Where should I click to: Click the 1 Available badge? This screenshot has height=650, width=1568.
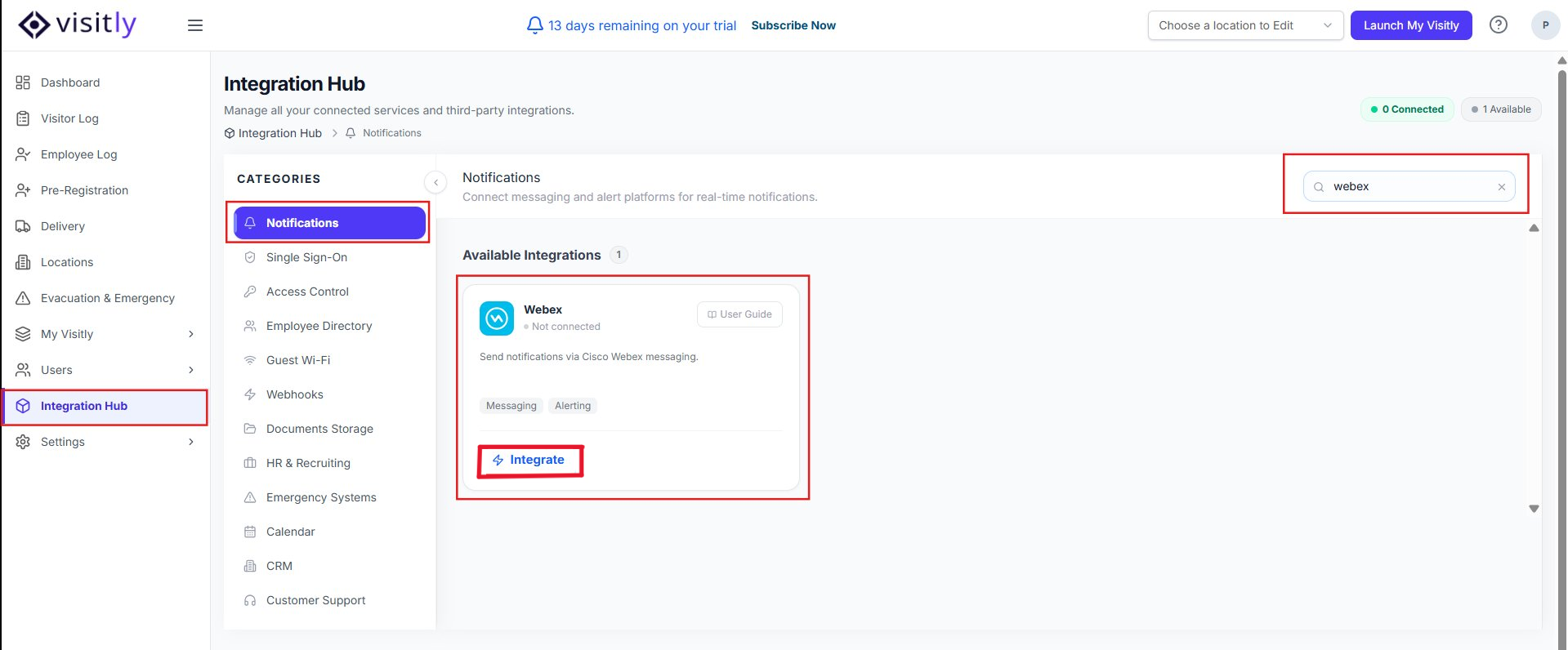(1501, 109)
